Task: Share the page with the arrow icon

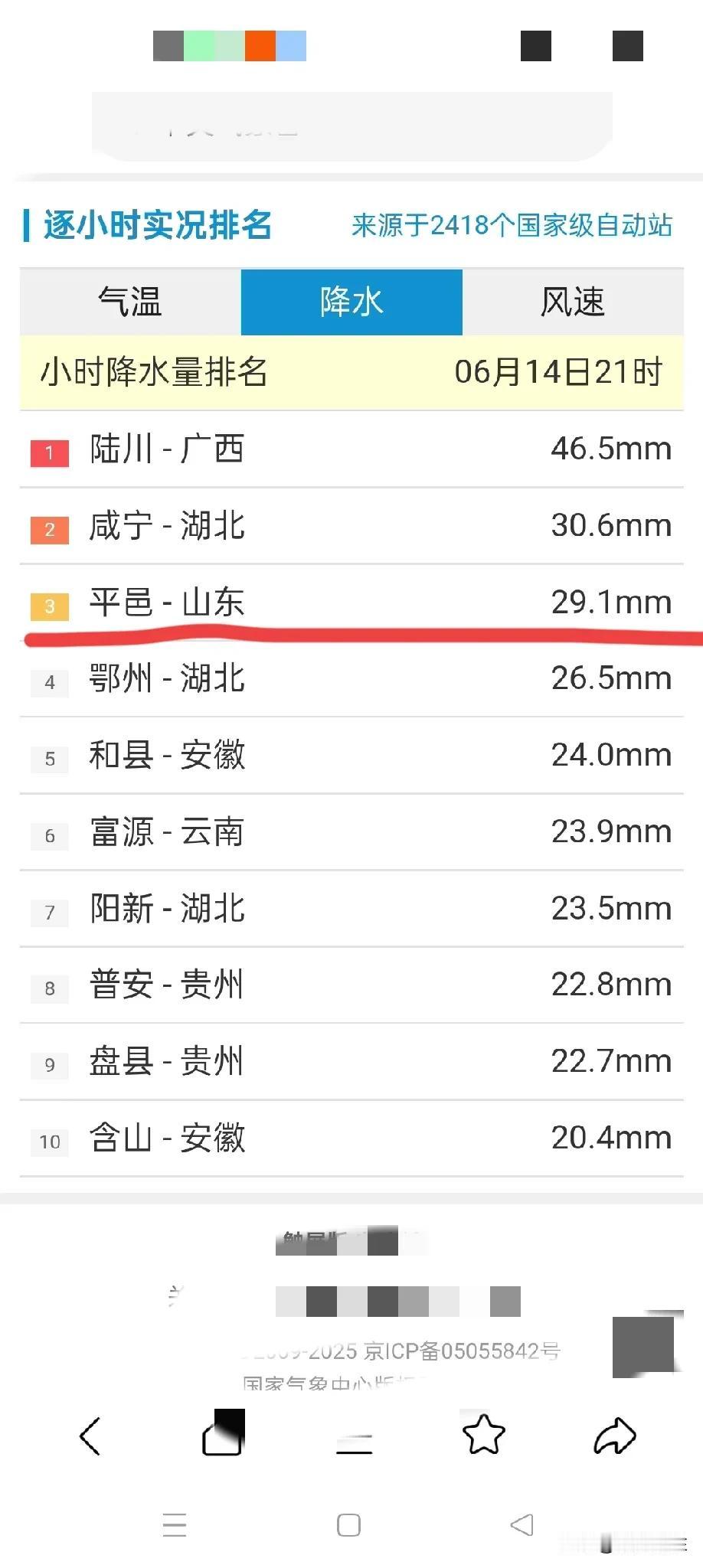Action: click(615, 1435)
